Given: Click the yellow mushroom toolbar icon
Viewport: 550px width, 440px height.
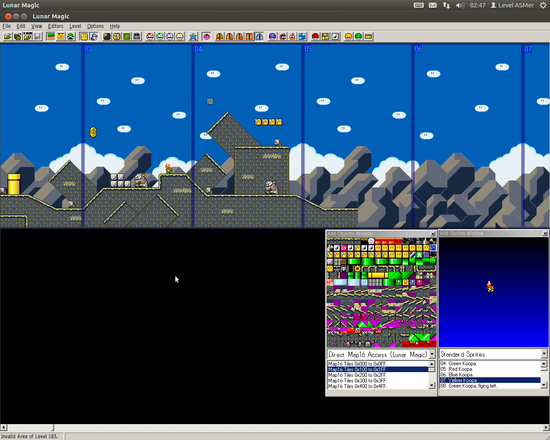Looking at the screenshot, I should click(180, 36).
